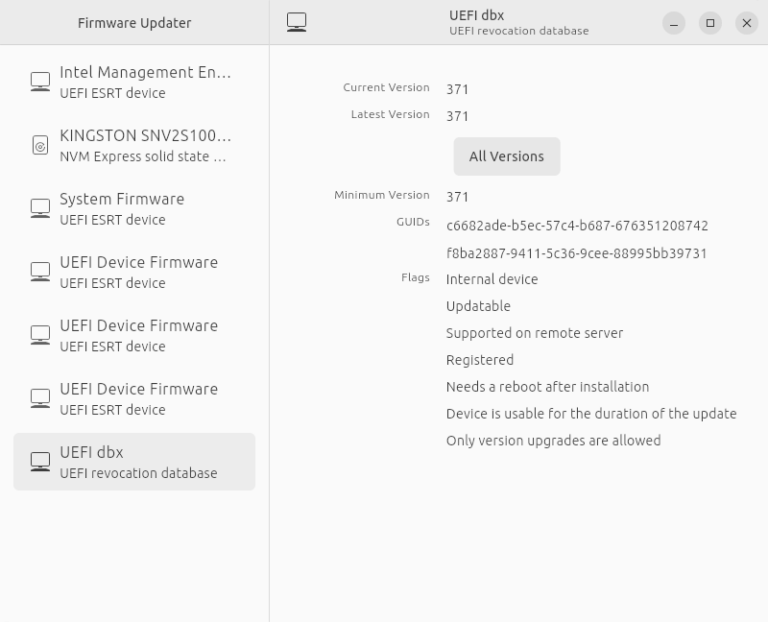Click the KINGSTON SSD drive icon
Screen dimensions: 768x622
coord(40,145)
